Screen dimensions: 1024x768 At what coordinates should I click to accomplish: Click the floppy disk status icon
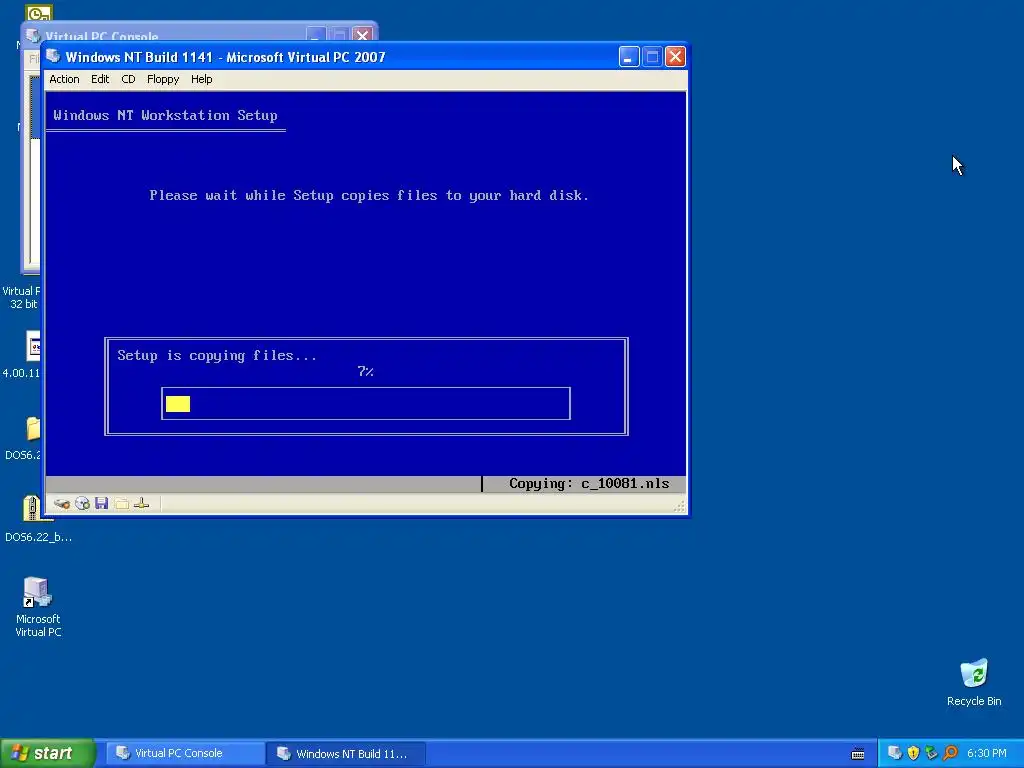pos(101,504)
